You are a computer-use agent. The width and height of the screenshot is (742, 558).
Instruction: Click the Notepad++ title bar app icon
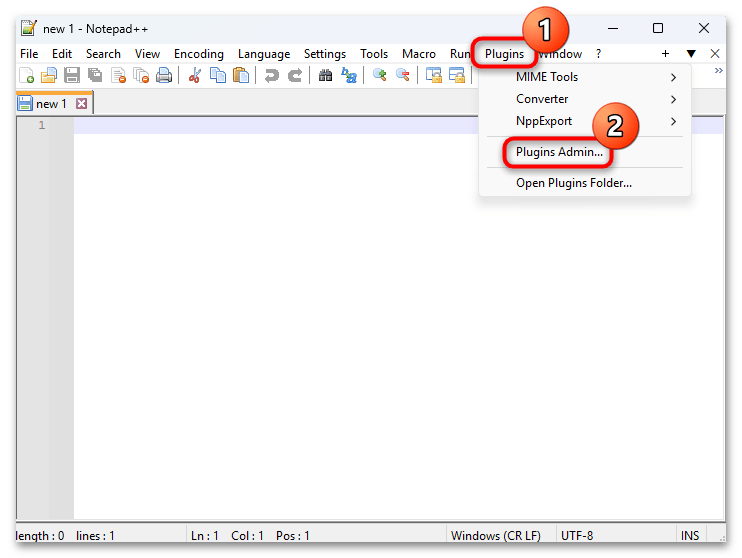[x=29, y=28]
